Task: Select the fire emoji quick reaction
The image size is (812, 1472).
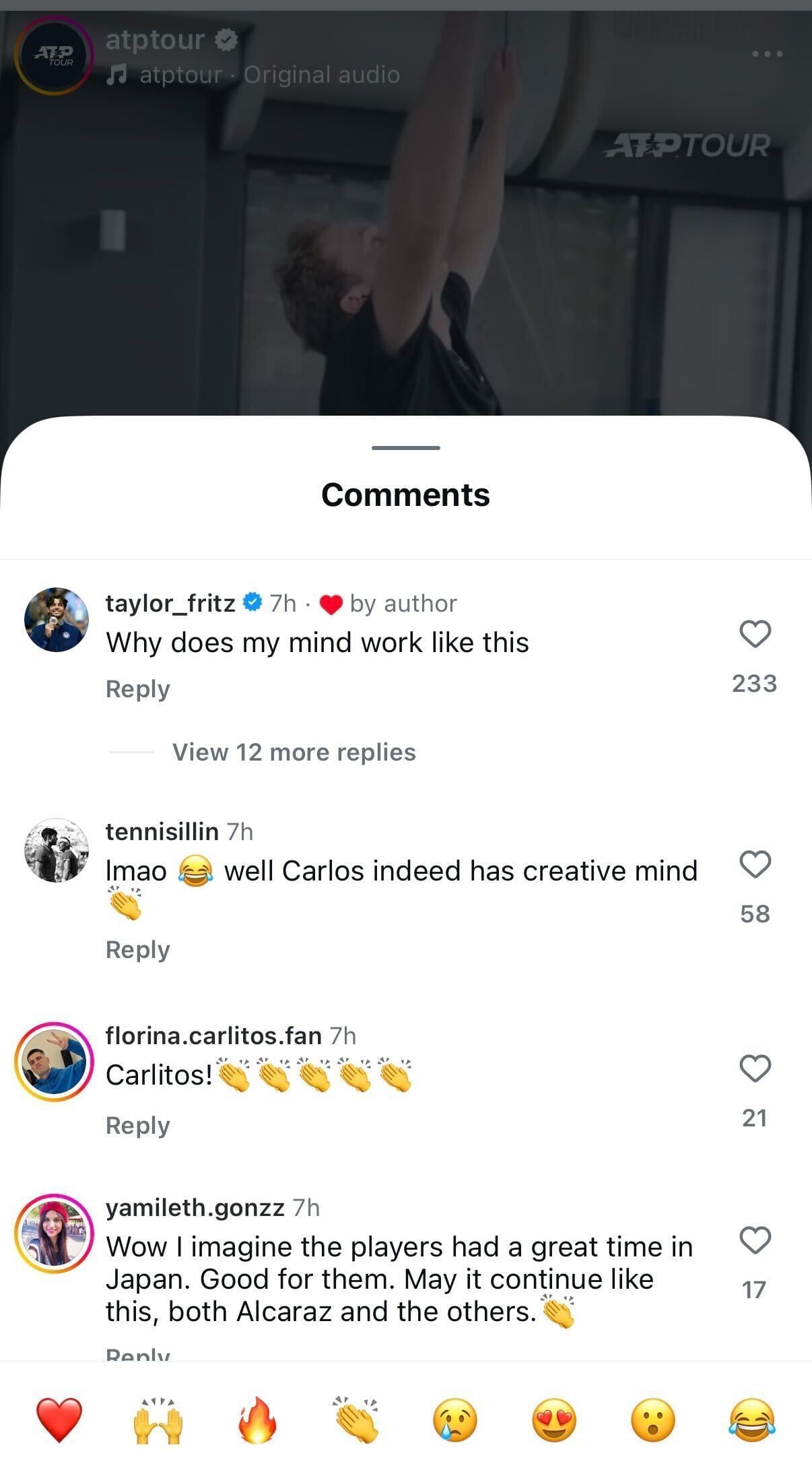Action: [257, 1418]
